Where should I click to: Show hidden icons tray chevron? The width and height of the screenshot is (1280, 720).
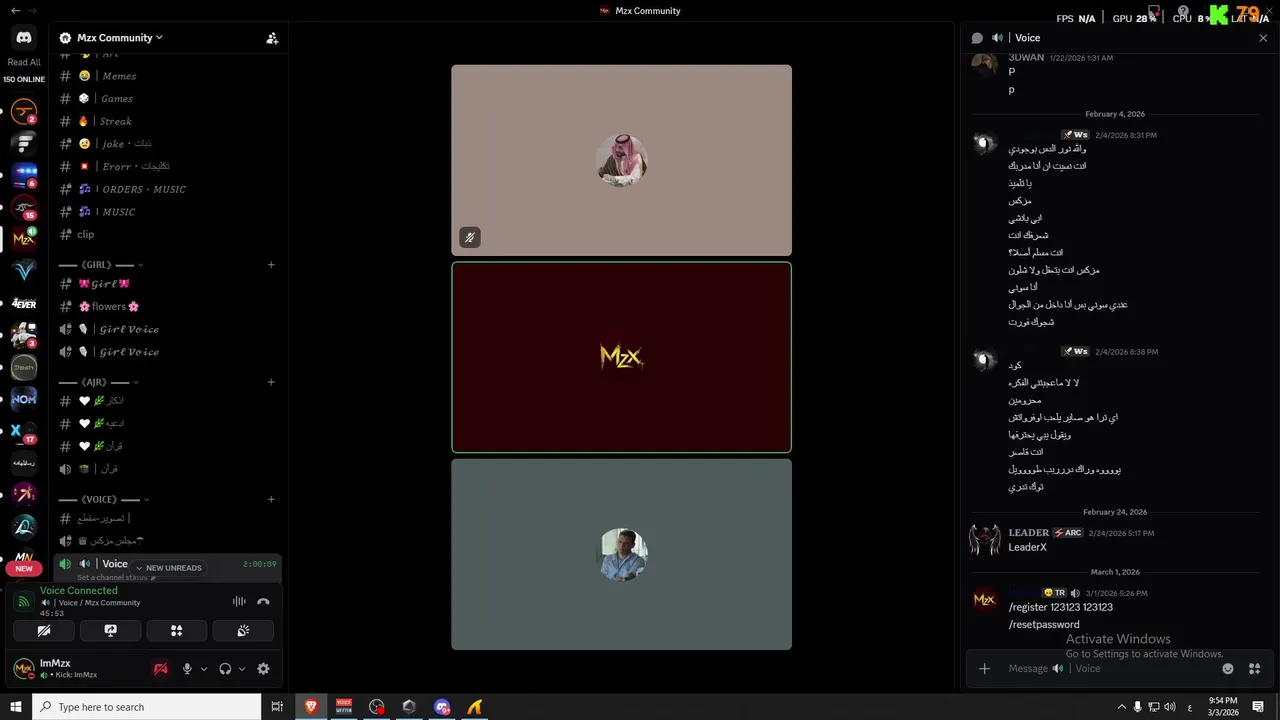1121,707
